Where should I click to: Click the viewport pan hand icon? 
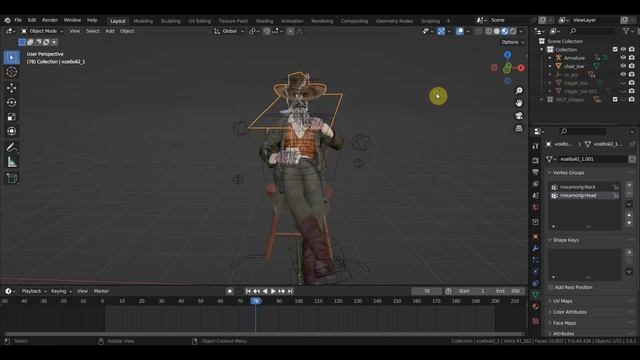[x=519, y=103]
